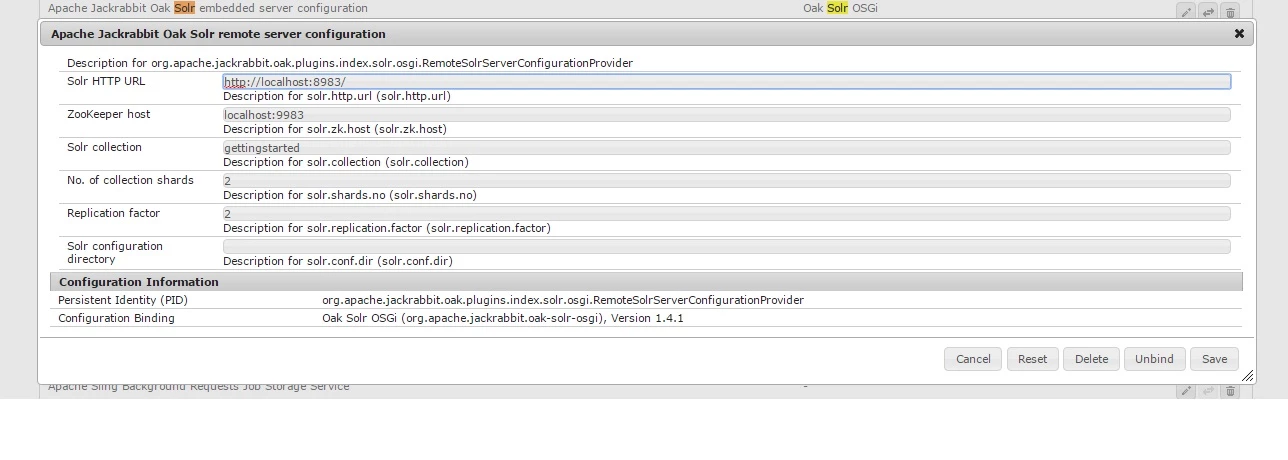
Task: Cancel the configuration dialog
Action: pyautogui.click(x=973, y=359)
